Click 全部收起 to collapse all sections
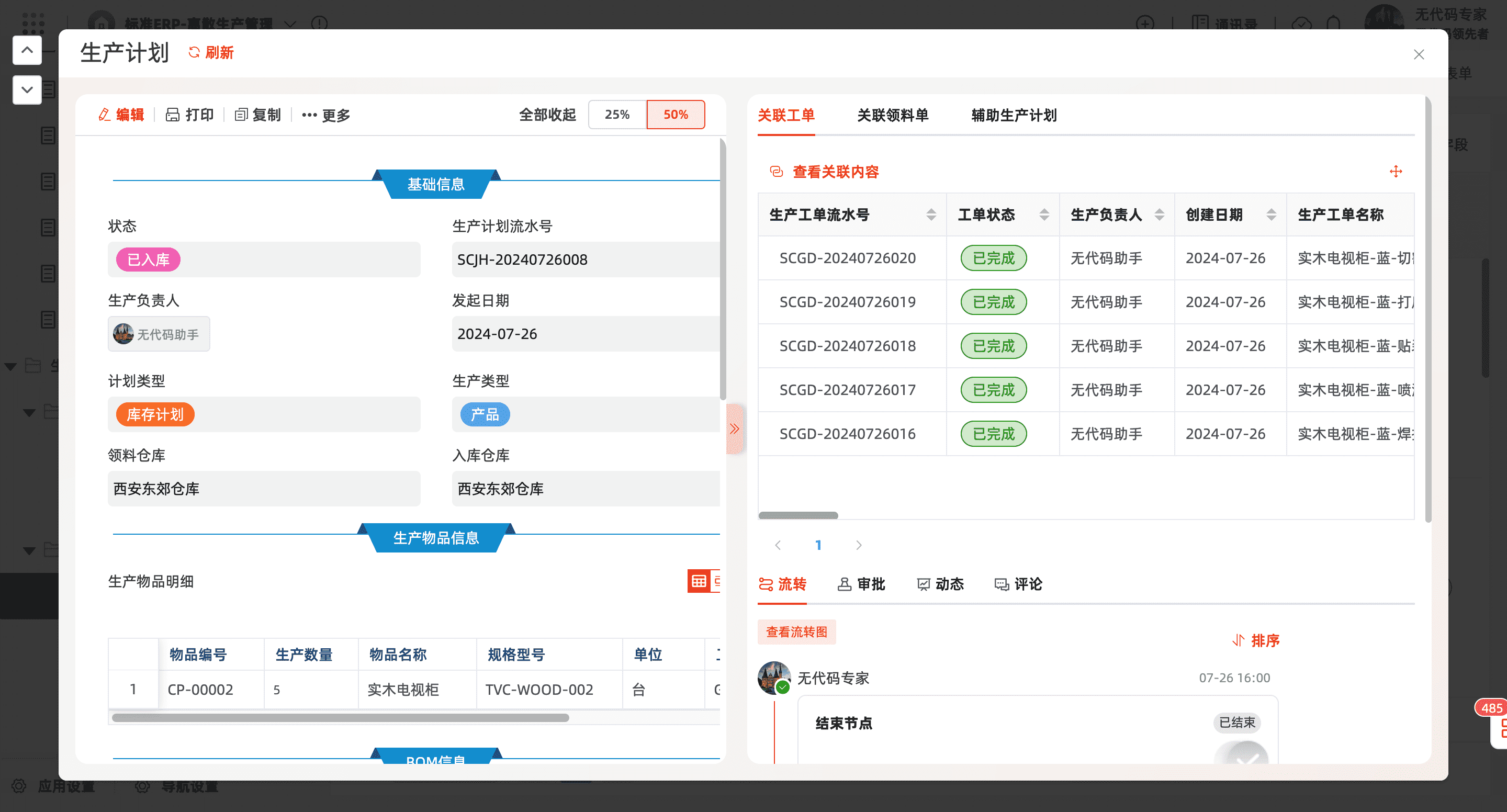The image size is (1507, 812). (x=547, y=115)
